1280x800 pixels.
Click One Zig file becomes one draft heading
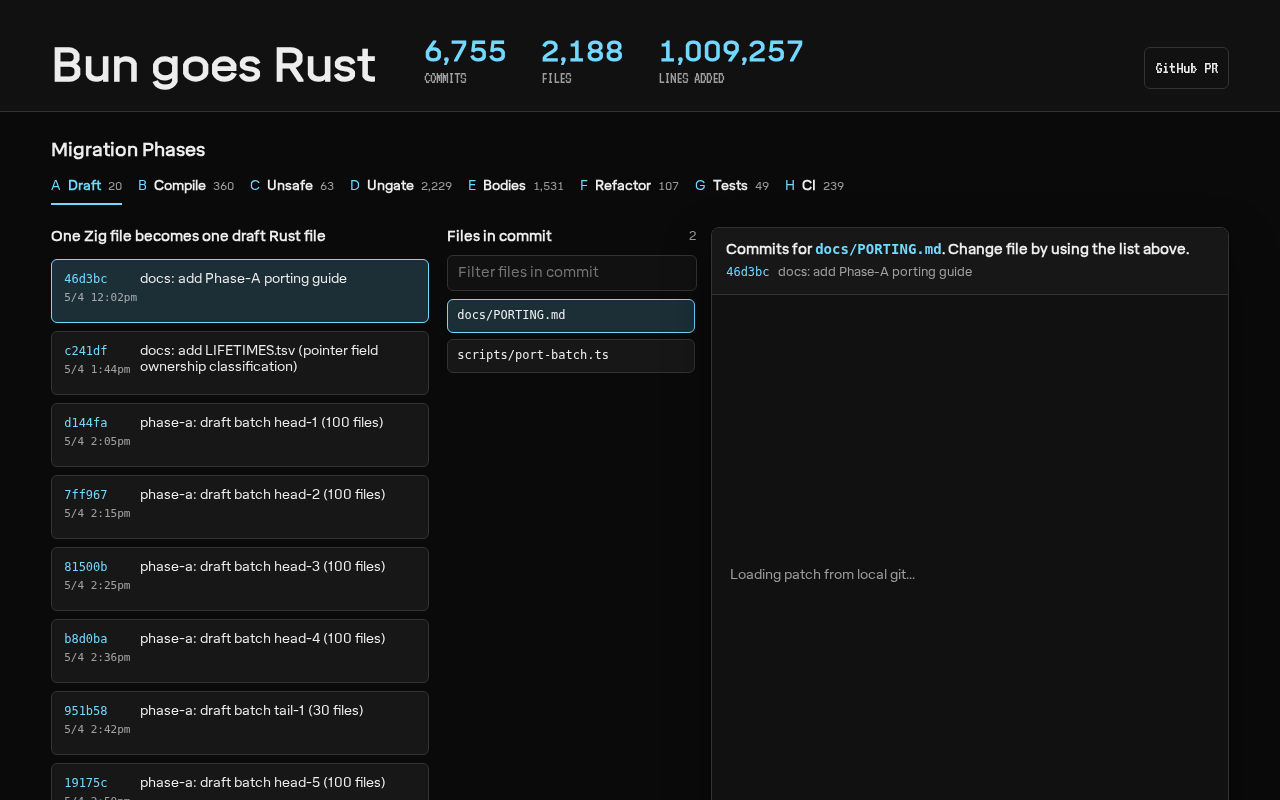[188, 236]
